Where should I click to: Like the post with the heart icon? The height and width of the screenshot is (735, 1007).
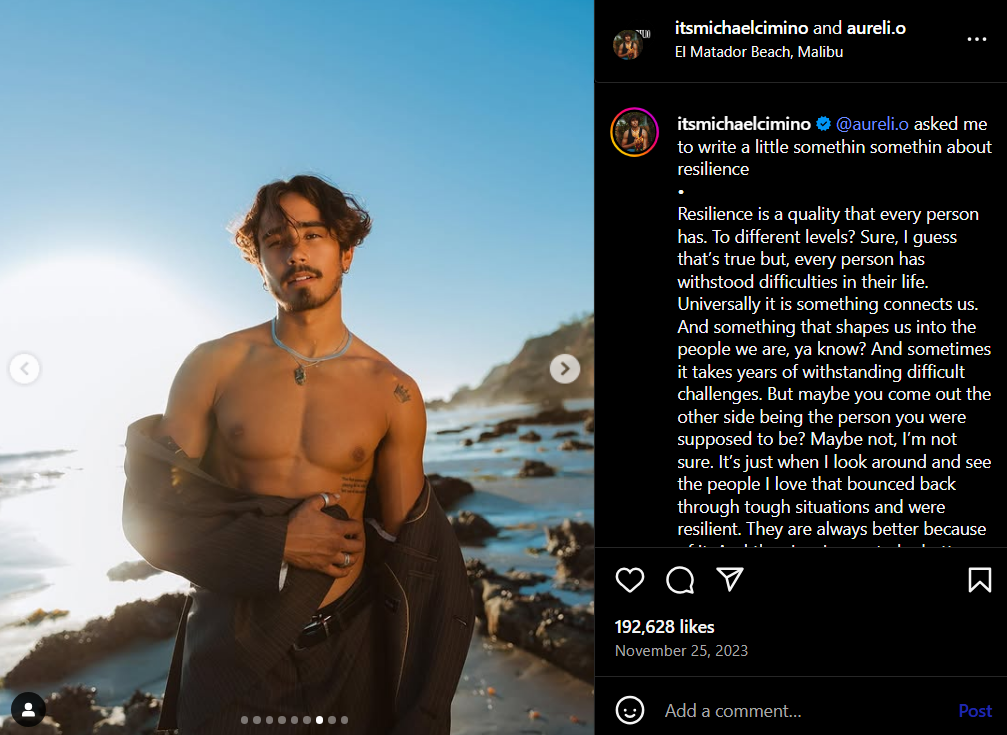click(630, 580)
